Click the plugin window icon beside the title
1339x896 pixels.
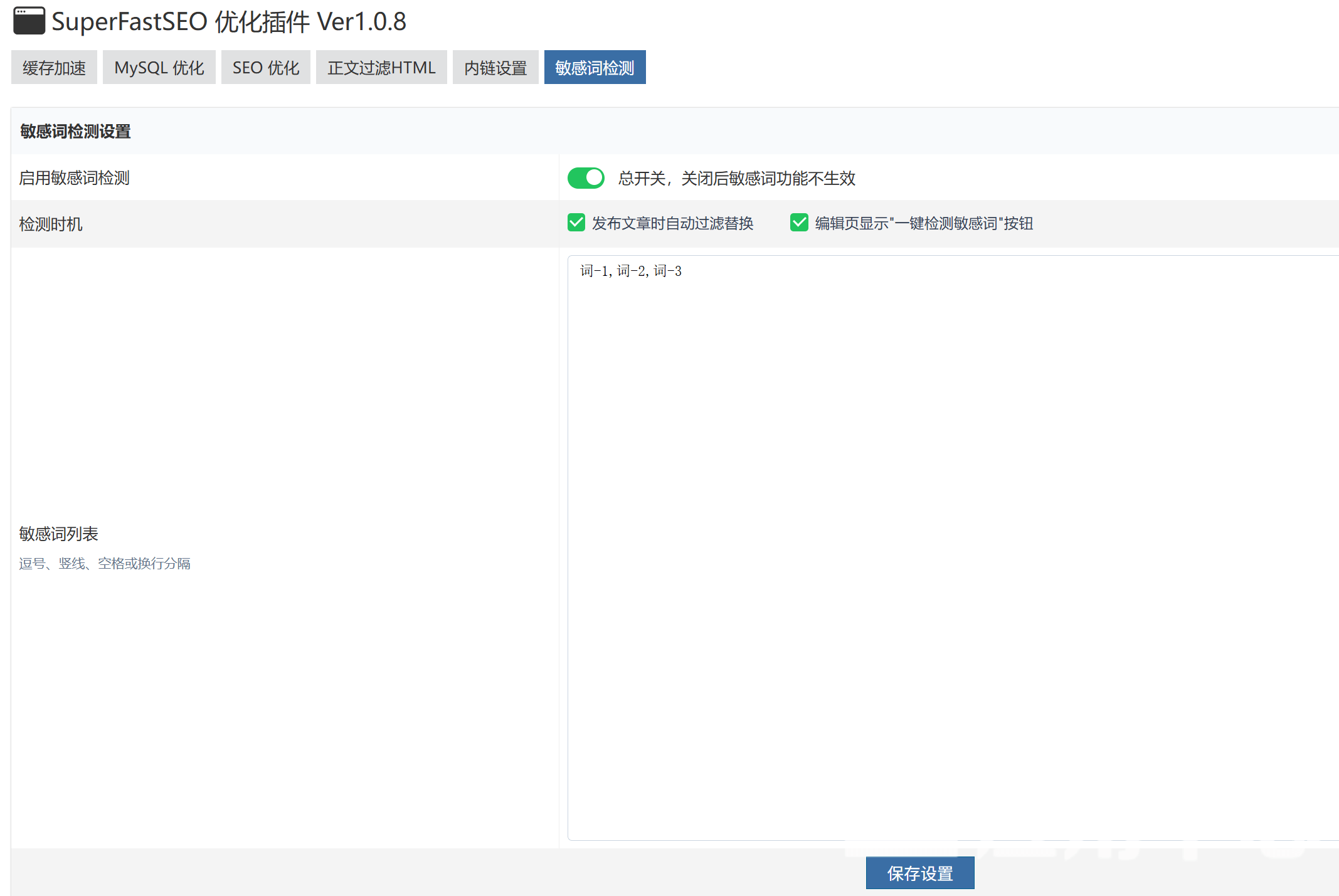coord(29,21)
